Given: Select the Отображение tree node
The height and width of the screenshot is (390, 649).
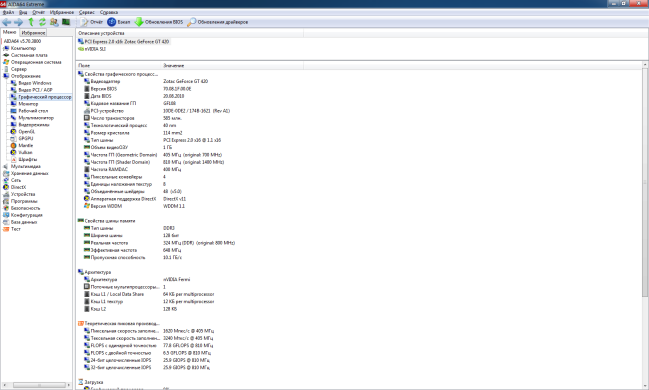Looking at the screenshot, I should click(x=26, y=76).
